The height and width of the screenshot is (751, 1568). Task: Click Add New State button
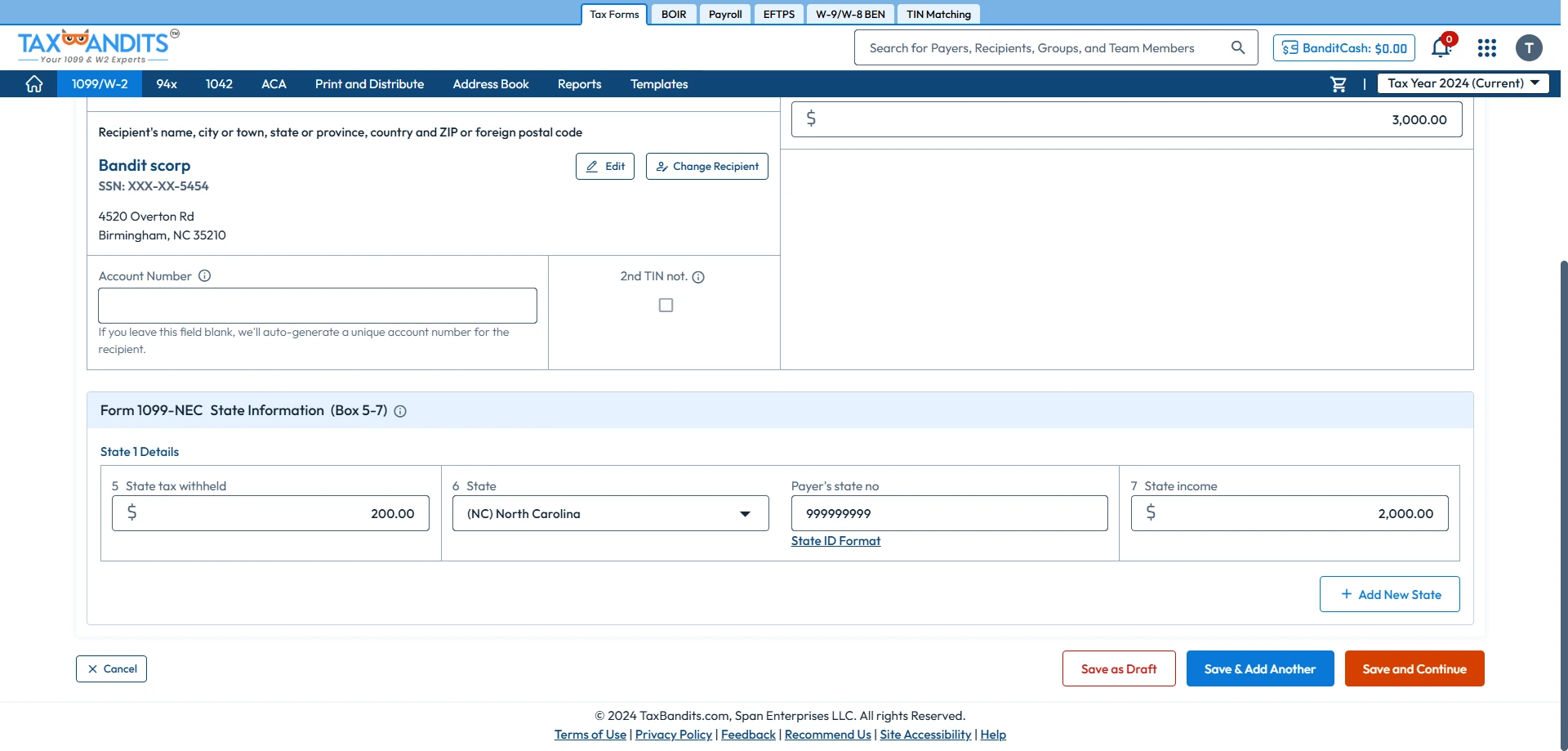tap(1390, 594)
